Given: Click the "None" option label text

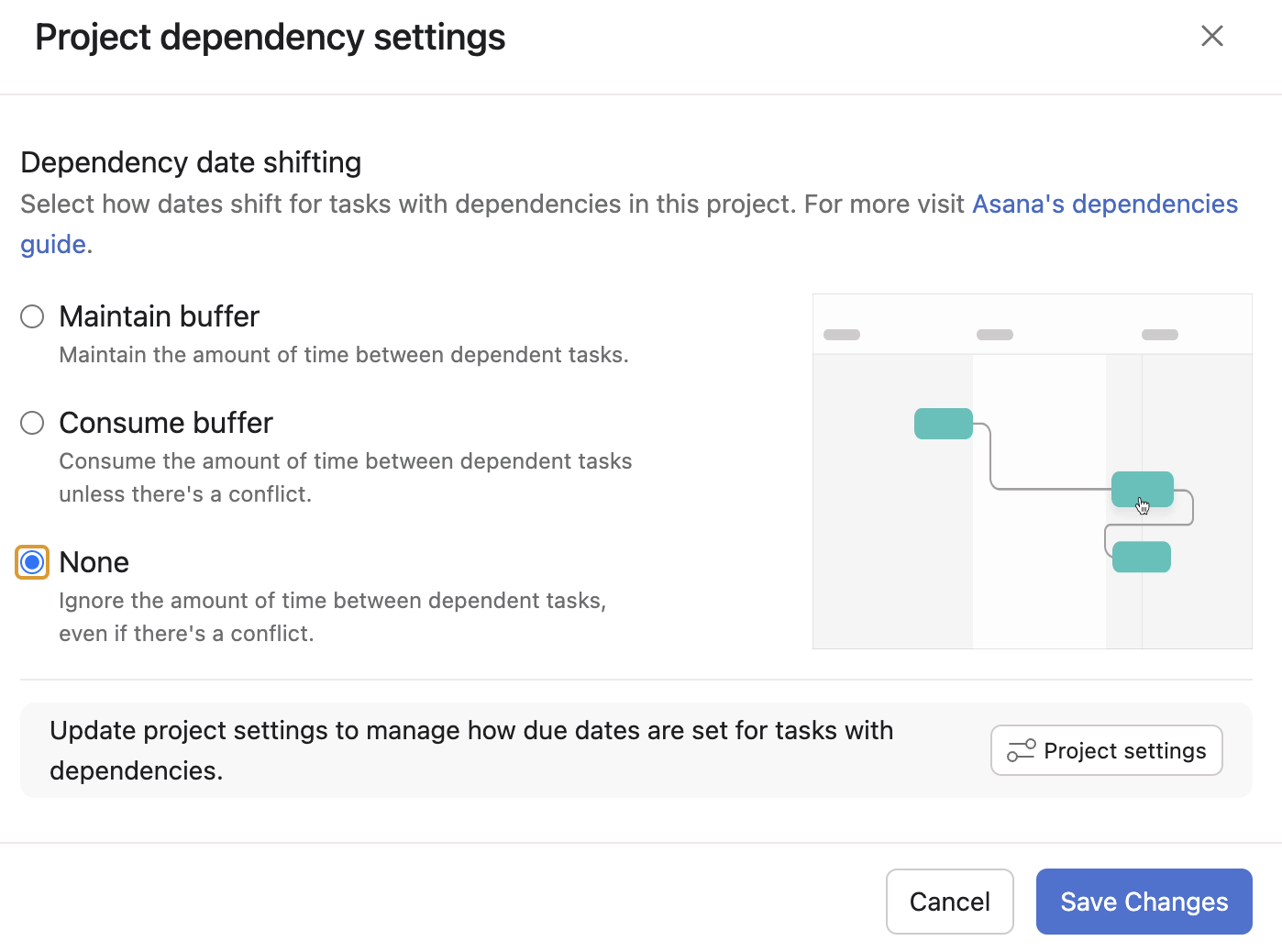Looking at the screenshot, I should (x=94, y=562).
